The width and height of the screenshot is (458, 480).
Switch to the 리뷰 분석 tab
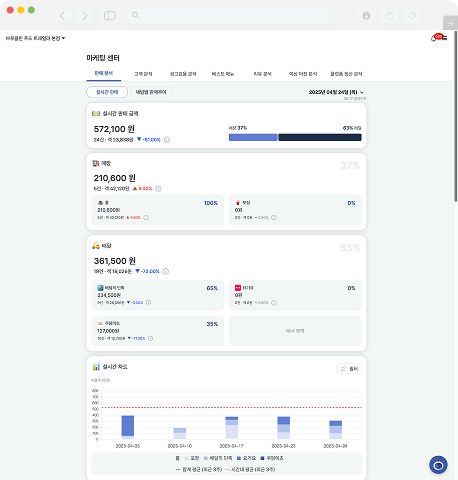262,74
